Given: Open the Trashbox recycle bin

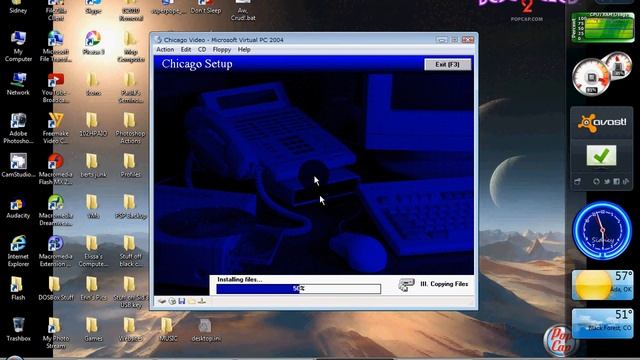Looking at the screenshot, I should (18, 330).
